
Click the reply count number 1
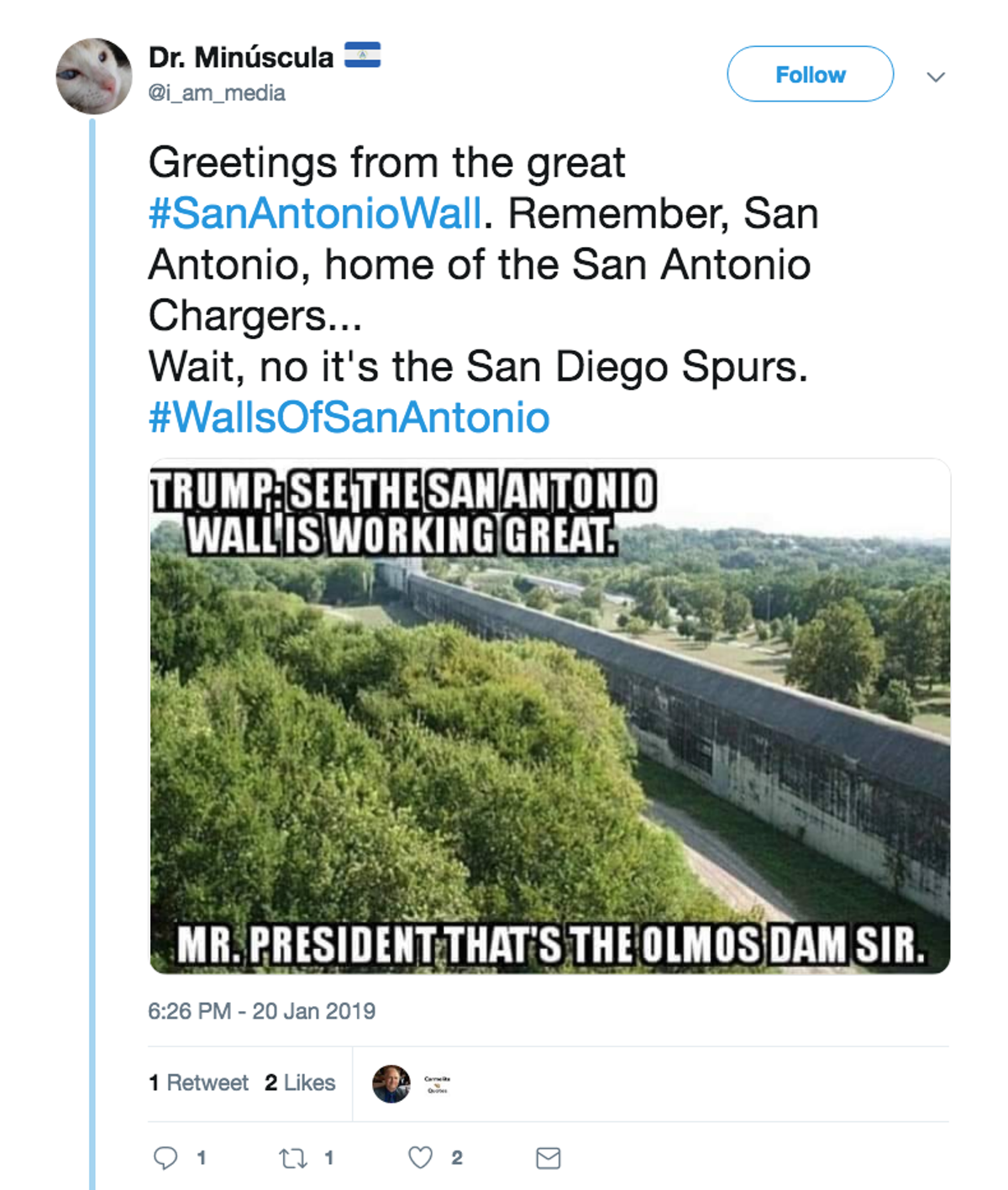point(202,1158)
